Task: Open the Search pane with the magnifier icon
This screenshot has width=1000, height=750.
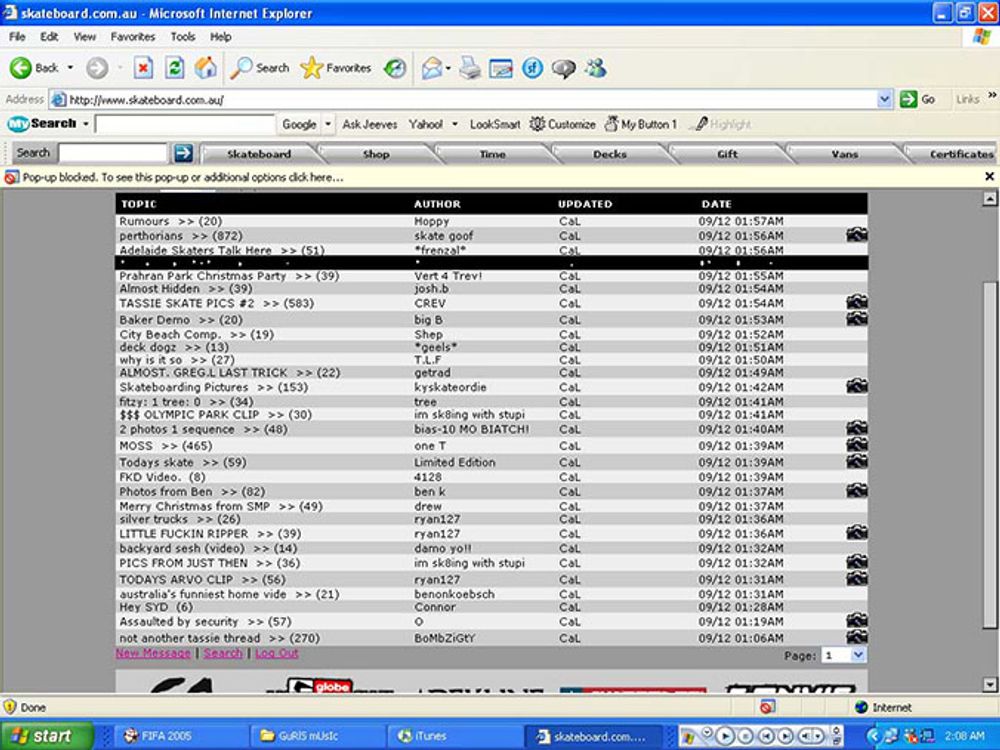Action: click(x=242, y=68)
